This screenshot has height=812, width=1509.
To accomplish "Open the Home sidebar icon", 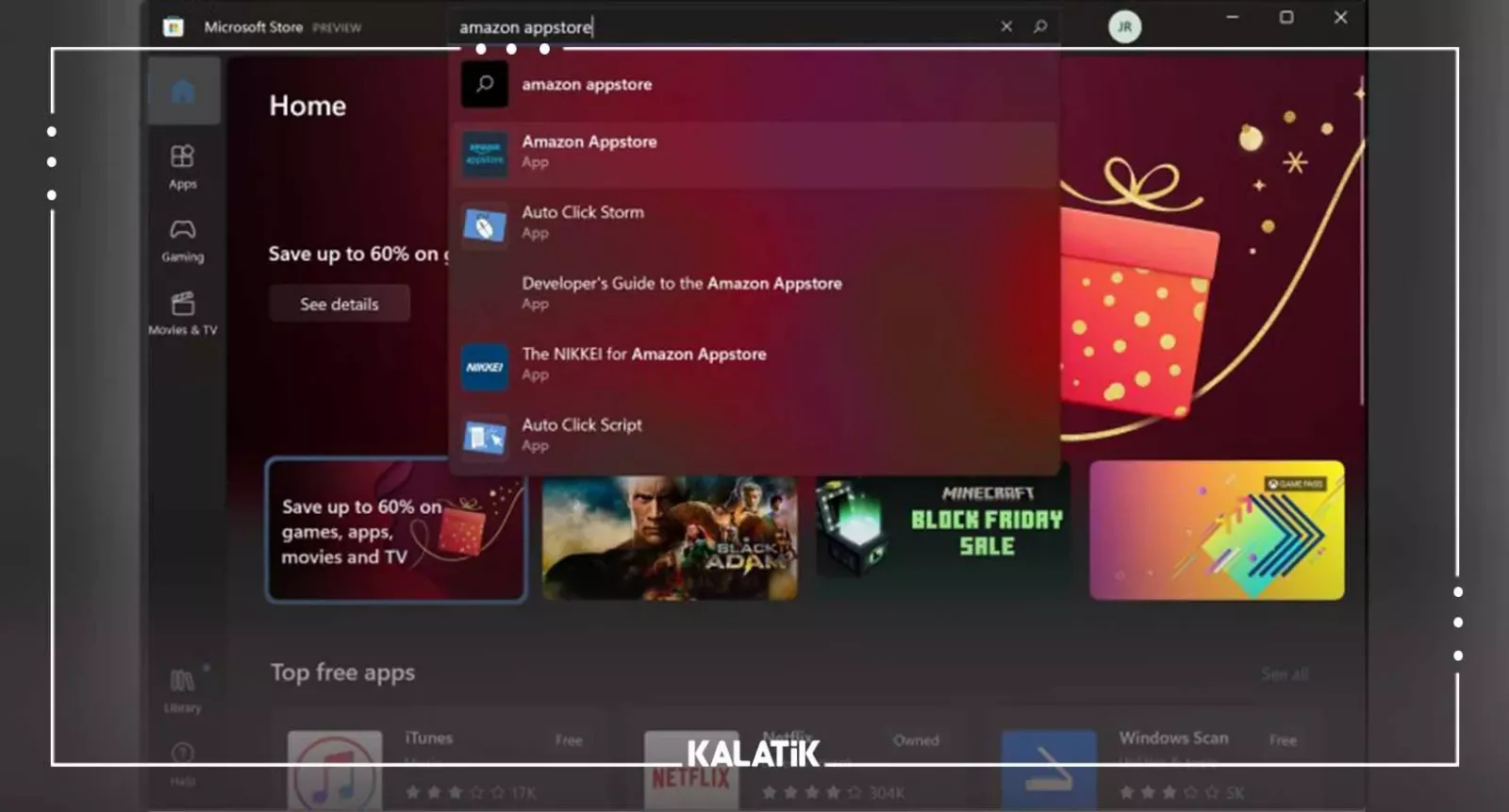I will (183, 91).
